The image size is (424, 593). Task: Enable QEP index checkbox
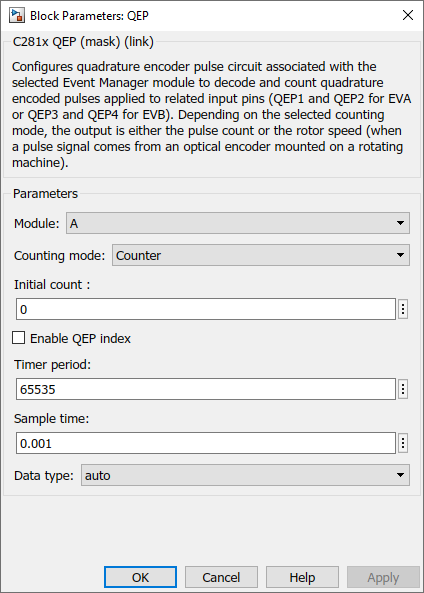pyautogui.click(x=19, y=338)
